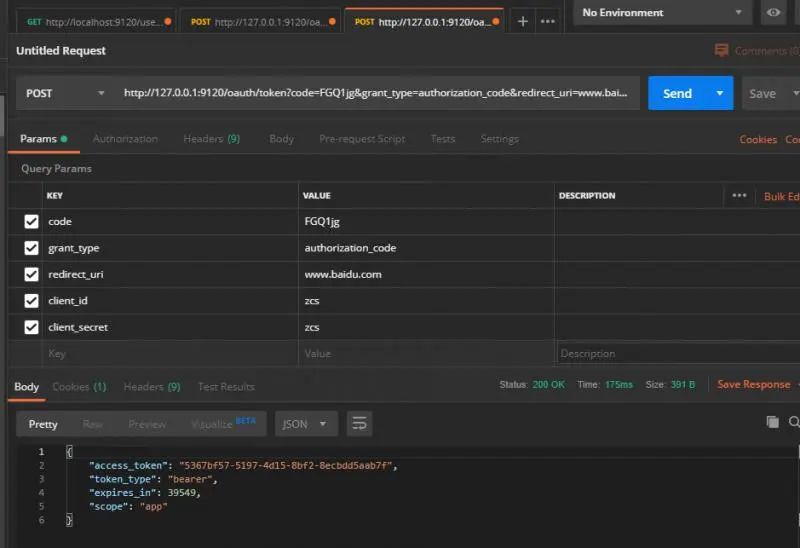Image resolution: width=800 pixels, height=548 pixels.
Task: Click the access_token value in response
Action: coord(286,465)
